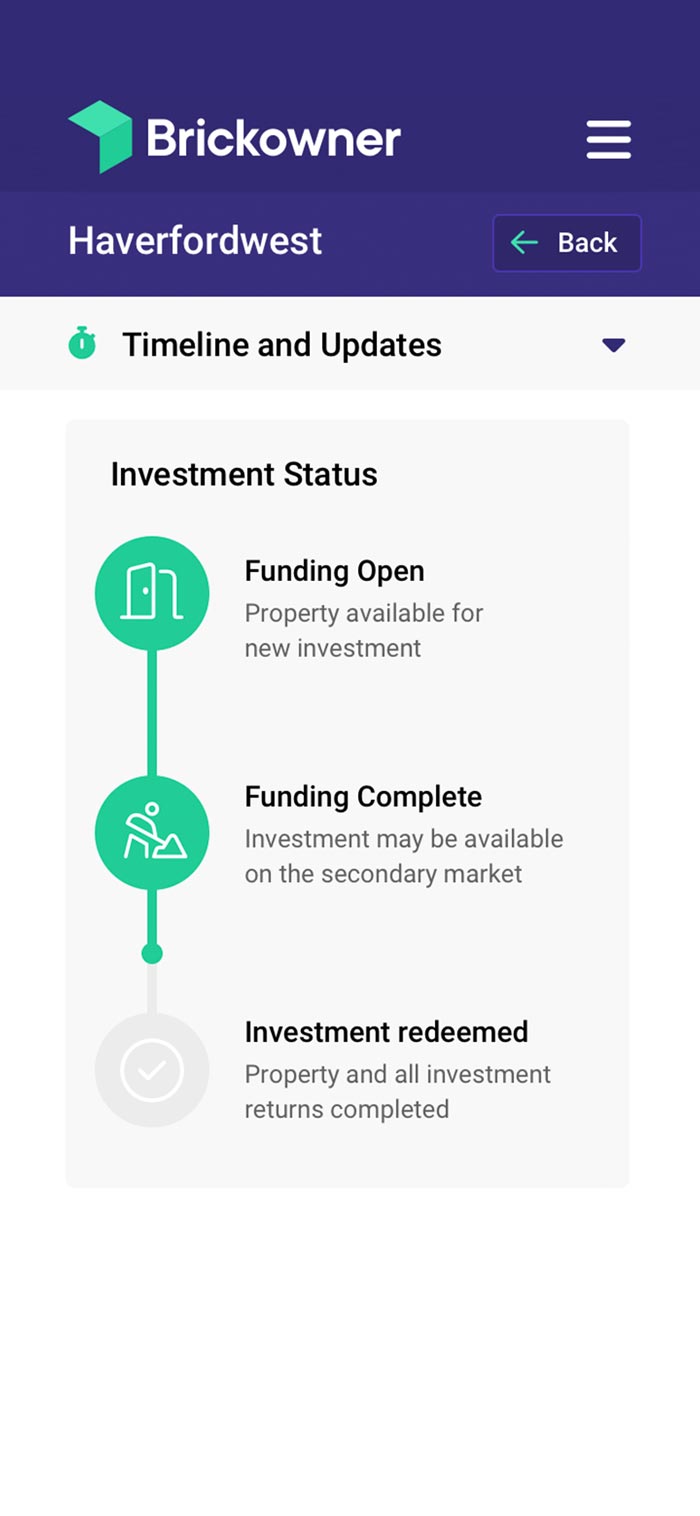Click the small green progress dot marker
Image resolution: width=700 pixels, height=1516 pixels.
pos(152,954)
